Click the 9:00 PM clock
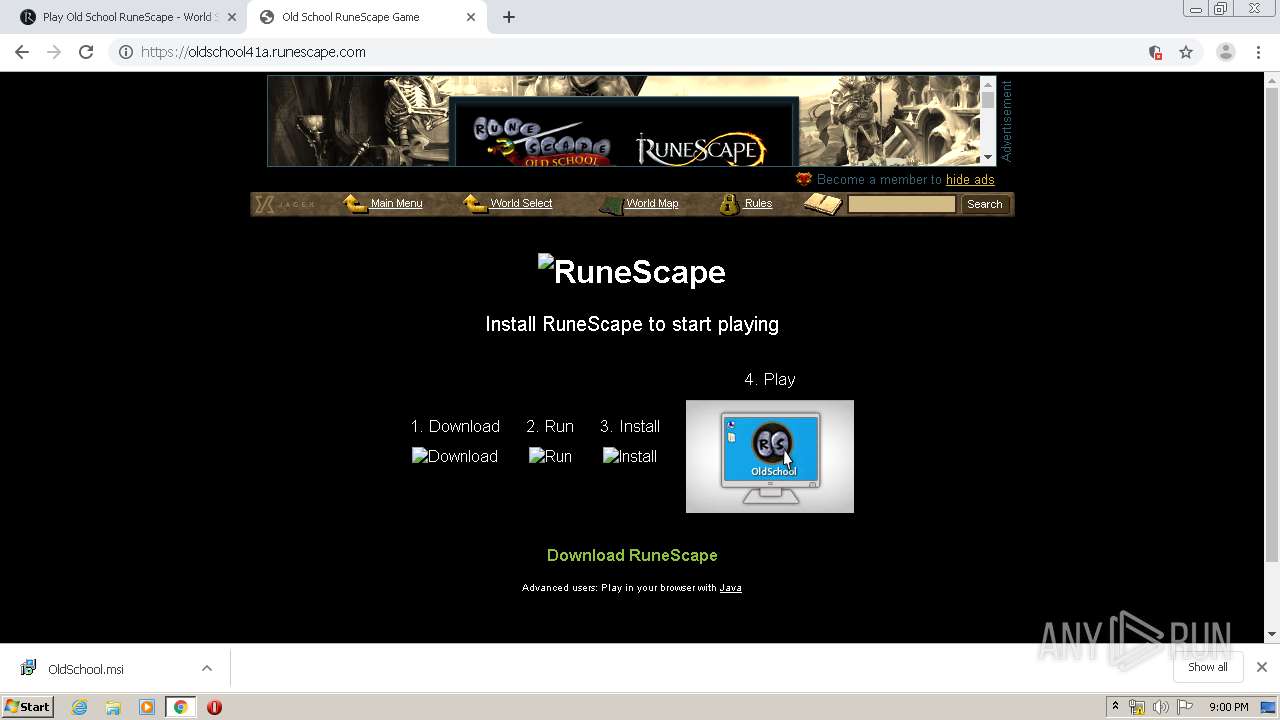Image resolution: width=1280 pixels, height=720 pixels. 1228,707
